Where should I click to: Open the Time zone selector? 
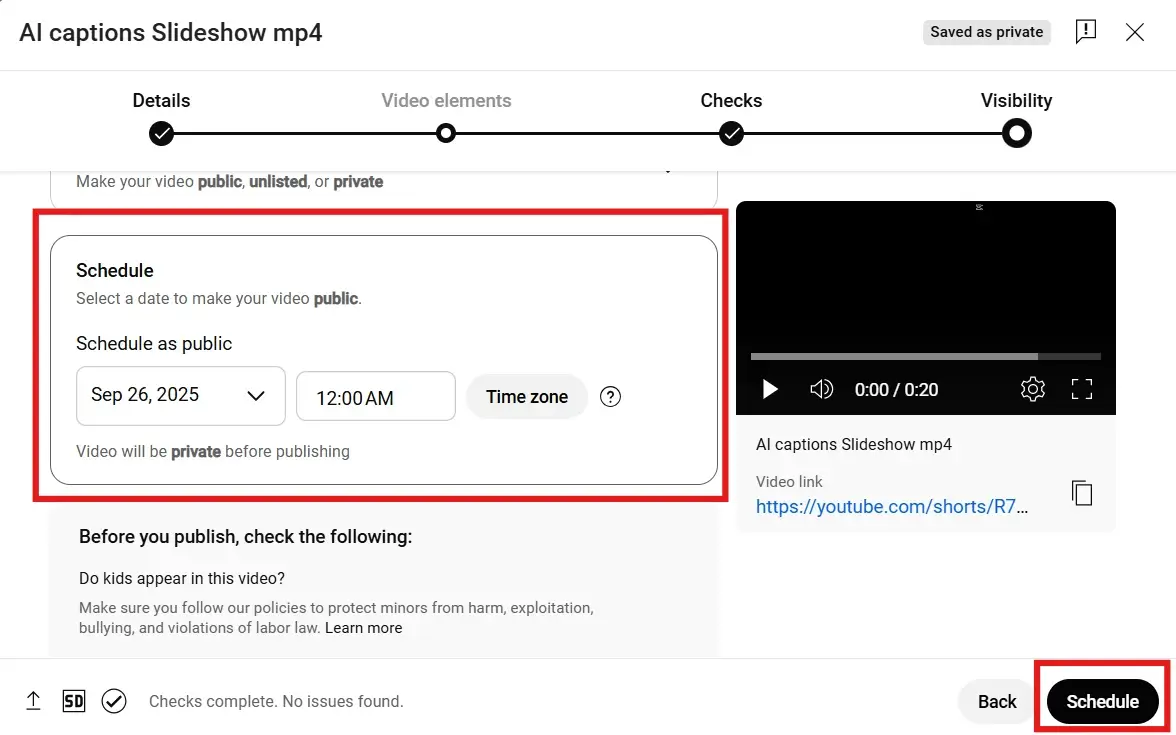coord(526,397)
